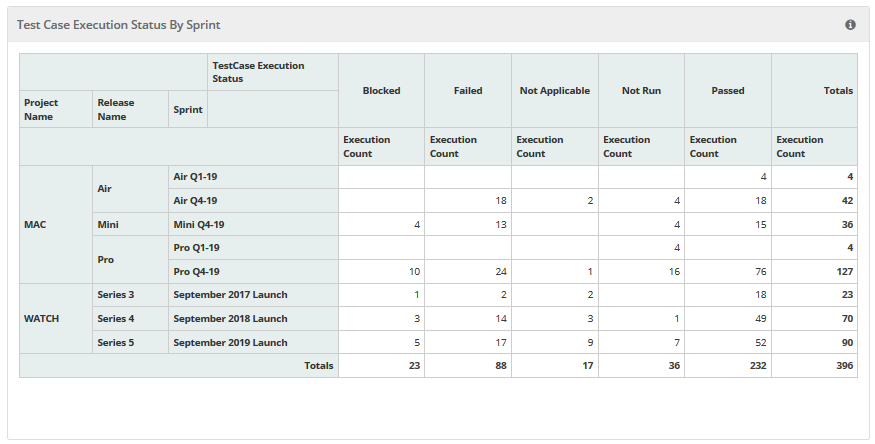
Task: Click the widget title Test Case Execution Status By Sprint
Action: coord(118,25)
